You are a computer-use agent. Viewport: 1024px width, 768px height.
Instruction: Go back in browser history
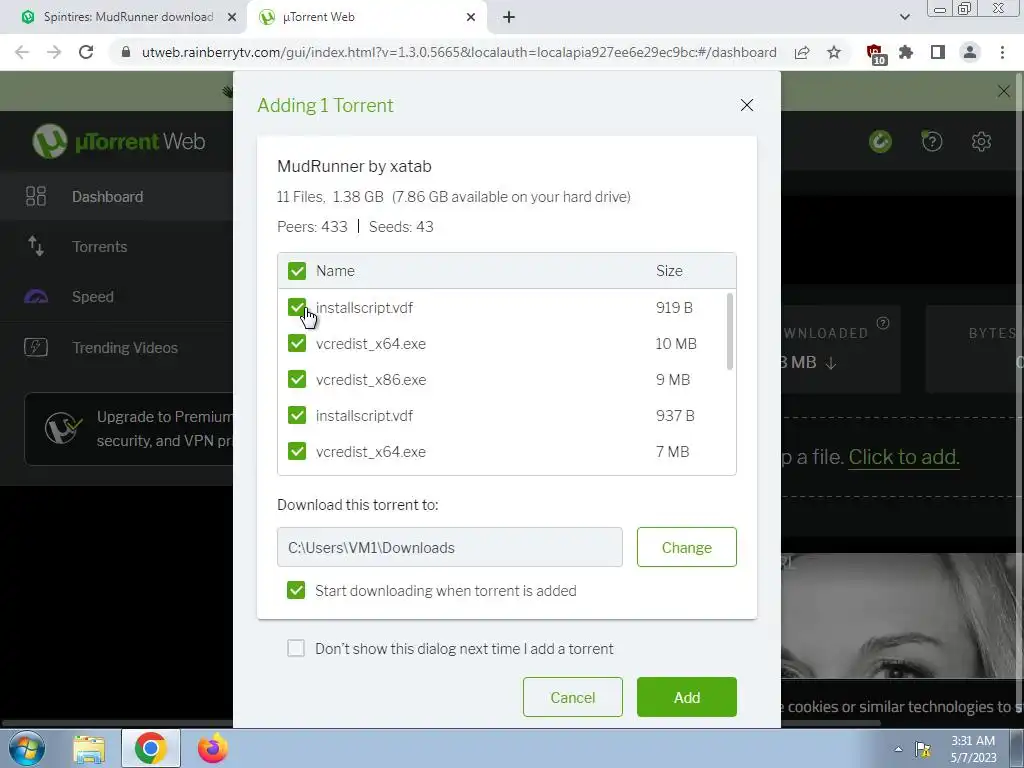pyautogui.click(x=22, y=52)
